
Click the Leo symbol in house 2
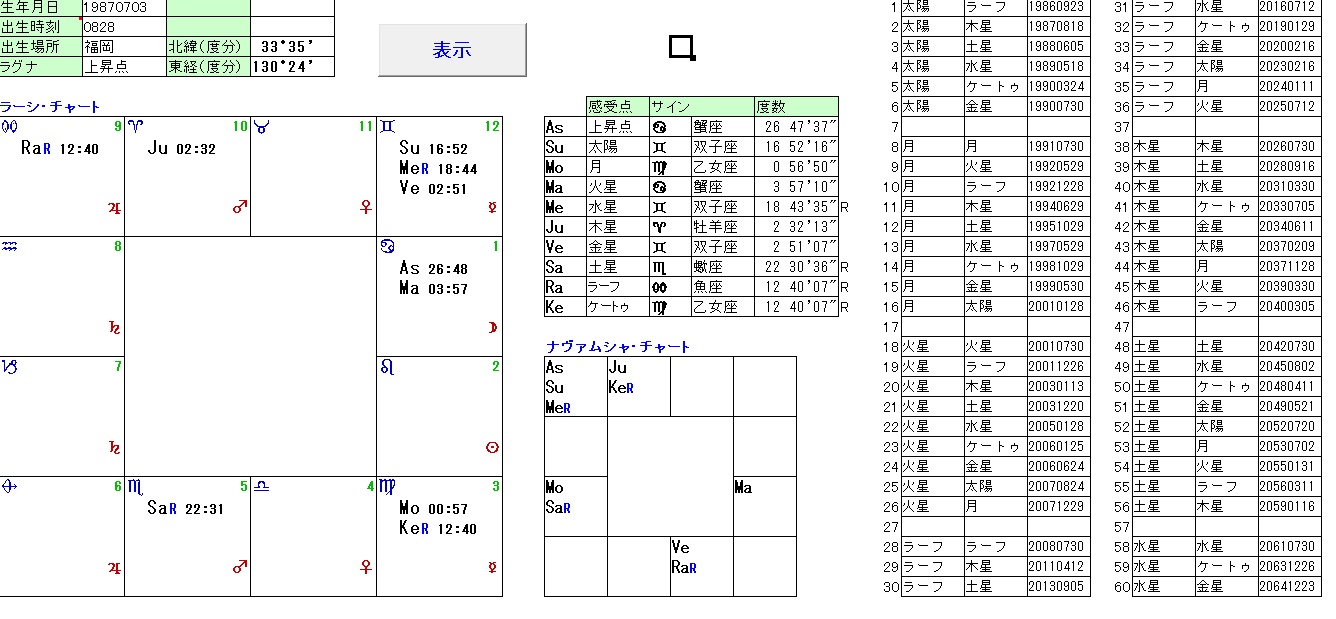tap(387, 367)
